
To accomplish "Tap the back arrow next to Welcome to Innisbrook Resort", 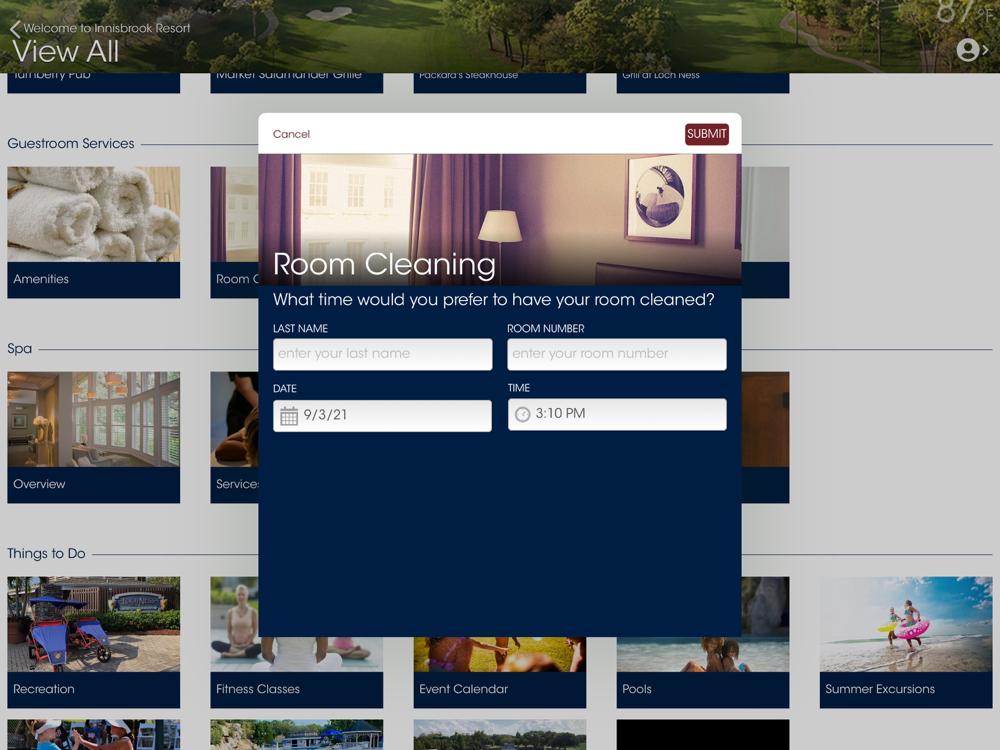I will [15, 28].
